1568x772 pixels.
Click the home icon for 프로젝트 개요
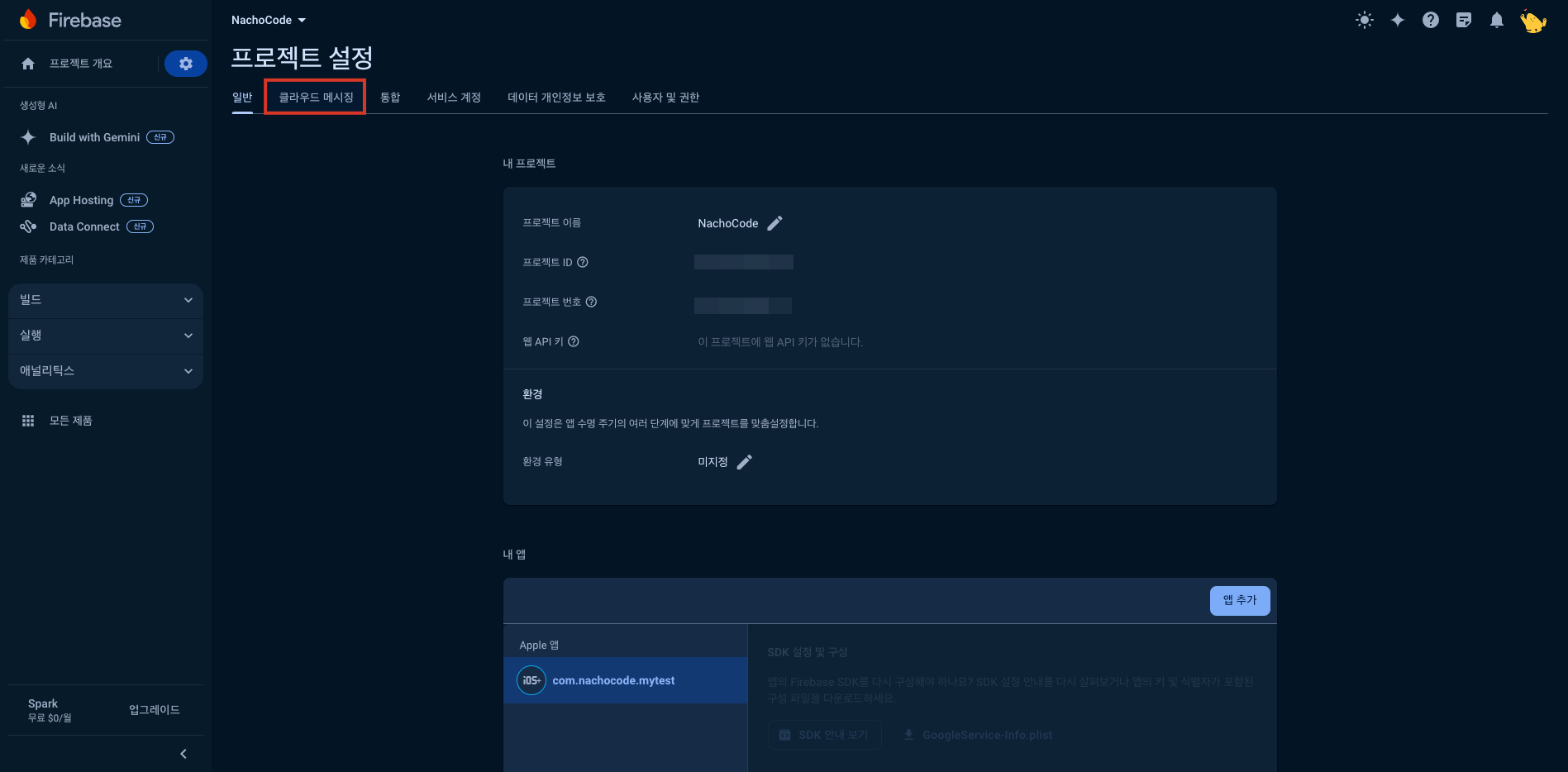pyautogui.click(x=28, y=64)
